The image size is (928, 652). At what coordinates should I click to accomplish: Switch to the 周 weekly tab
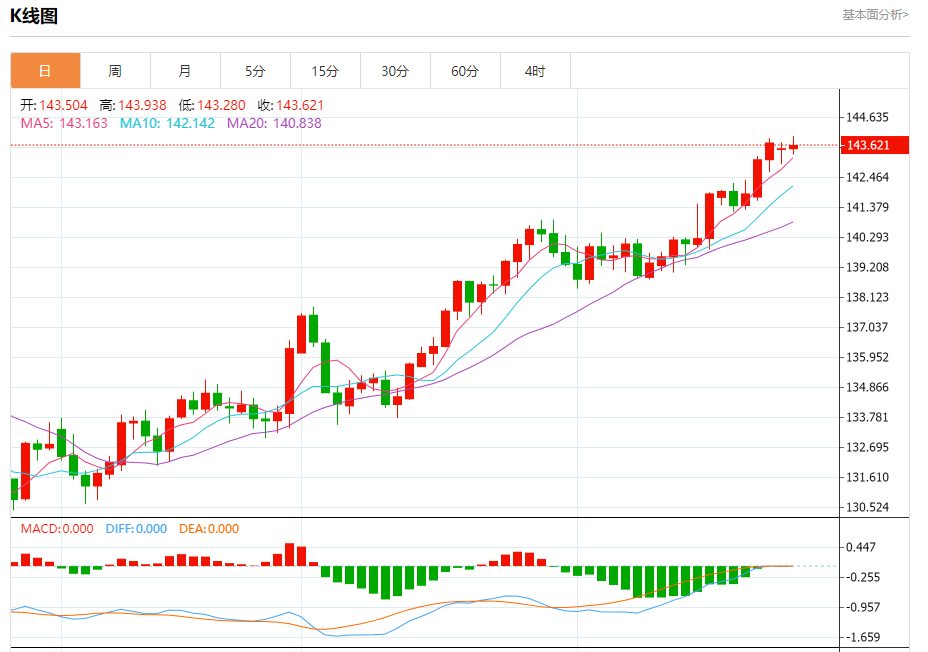tap(115, 71)
